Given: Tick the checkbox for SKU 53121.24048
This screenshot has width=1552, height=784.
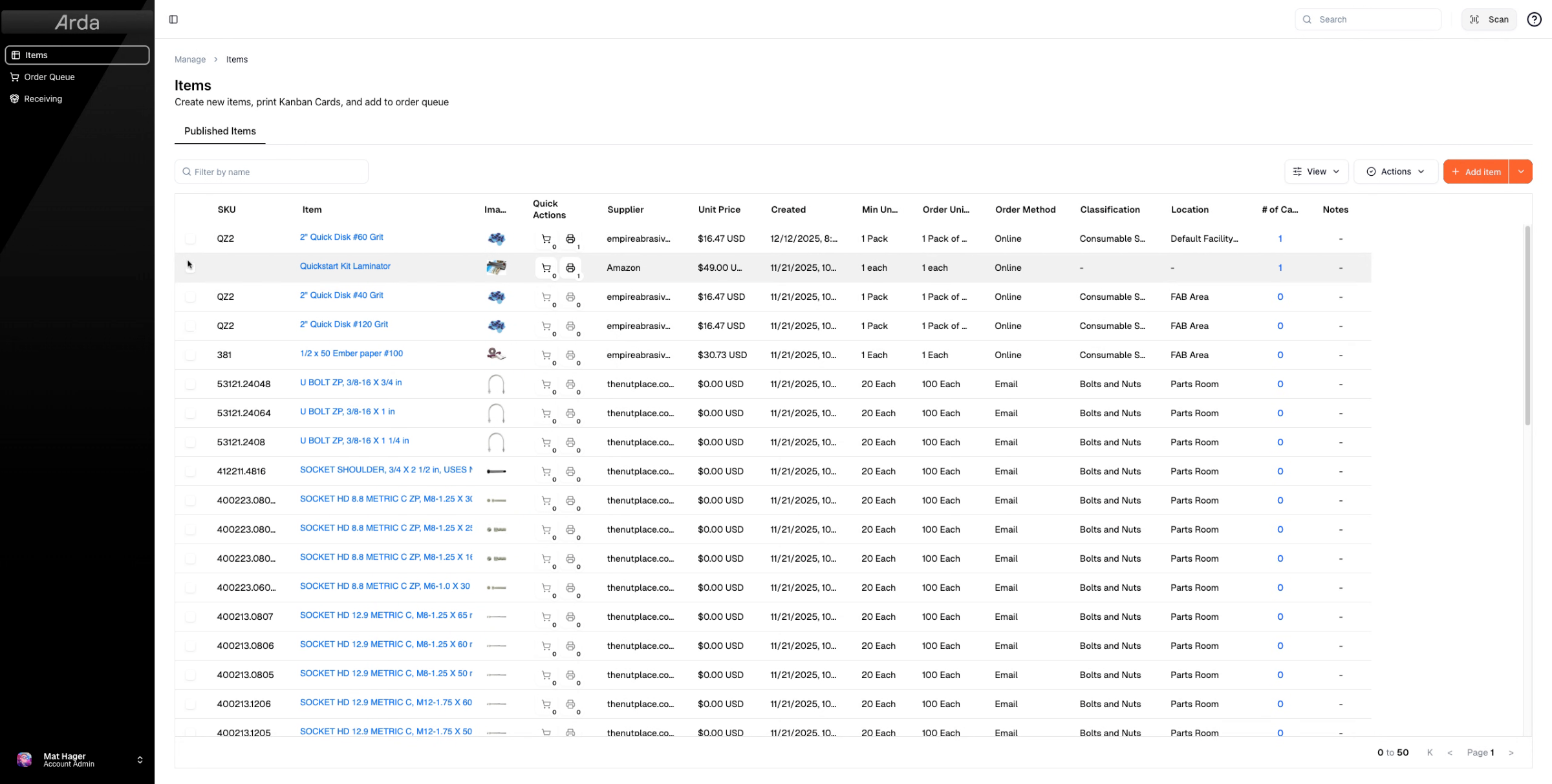Looking at the screenshot, I should [190, 384].
